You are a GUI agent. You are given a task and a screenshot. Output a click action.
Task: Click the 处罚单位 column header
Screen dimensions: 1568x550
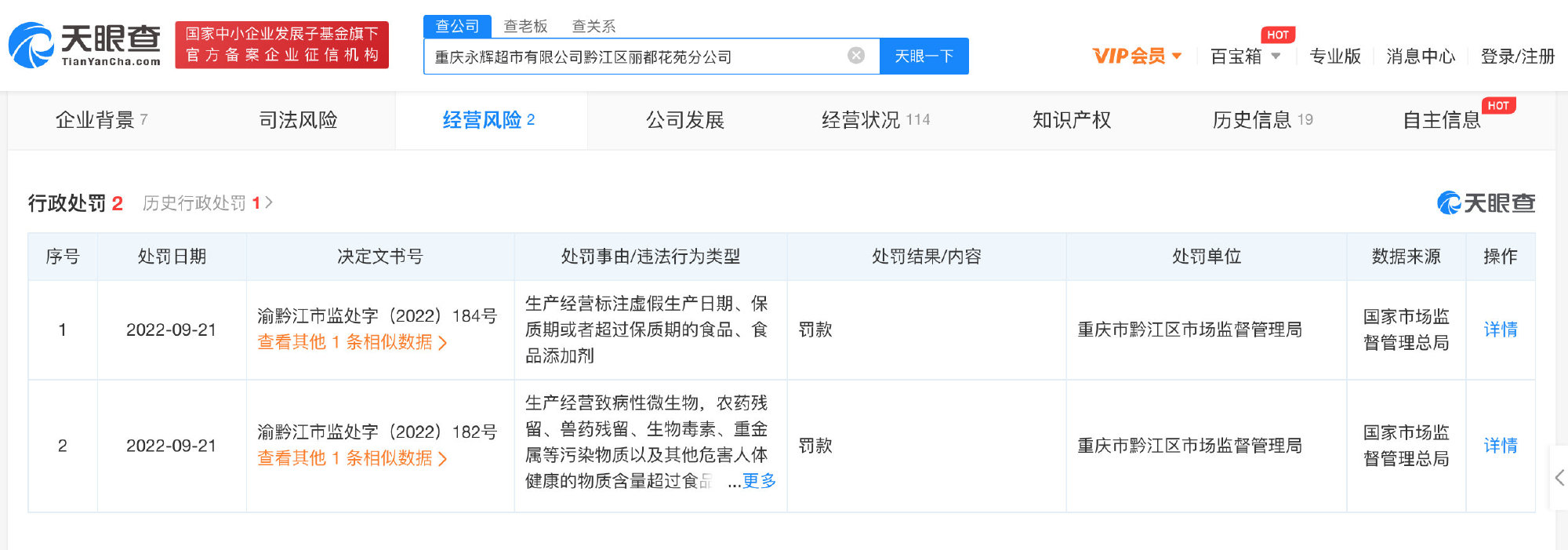click(1207, 257)
